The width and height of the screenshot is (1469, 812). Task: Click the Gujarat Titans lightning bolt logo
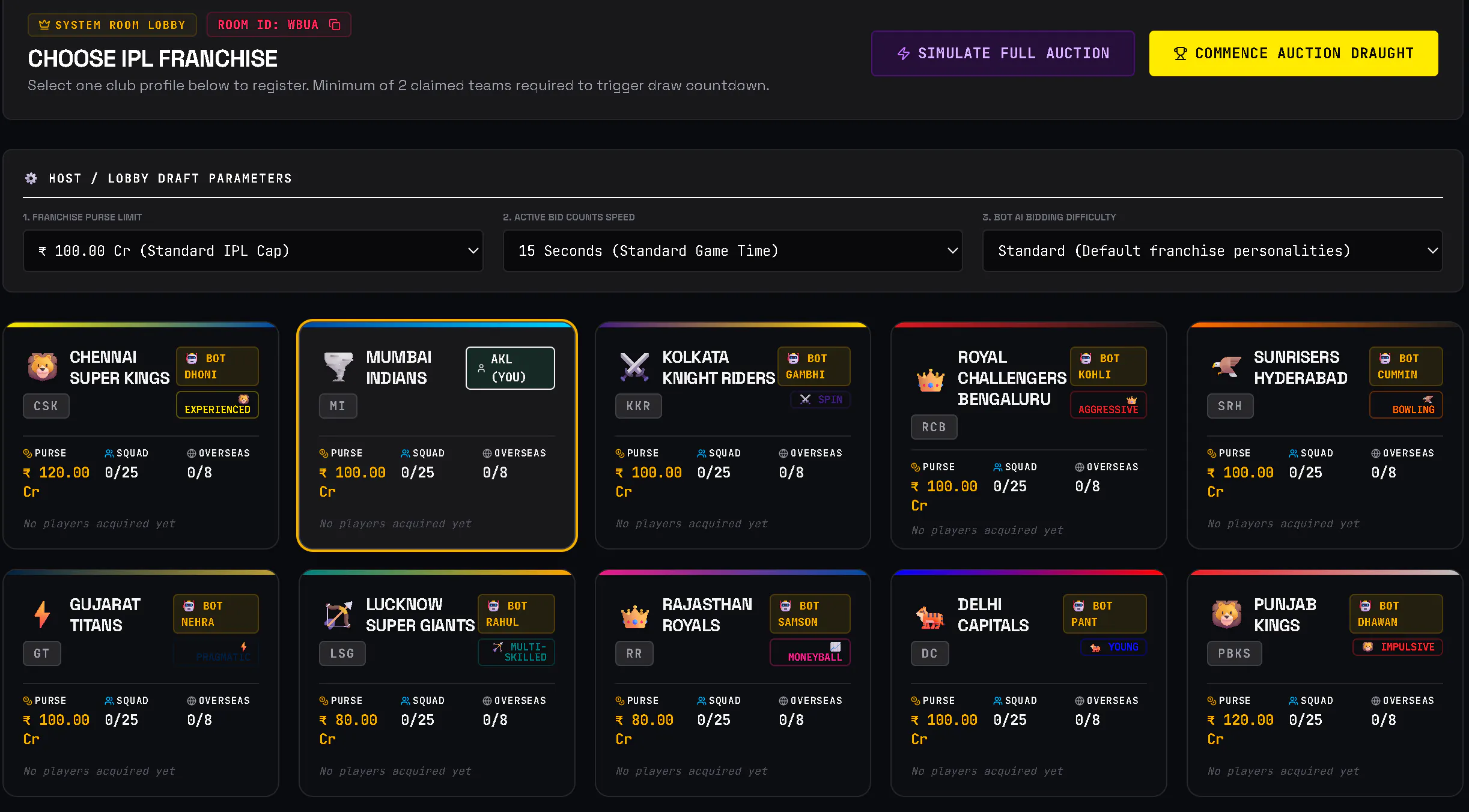click(42, 614)
